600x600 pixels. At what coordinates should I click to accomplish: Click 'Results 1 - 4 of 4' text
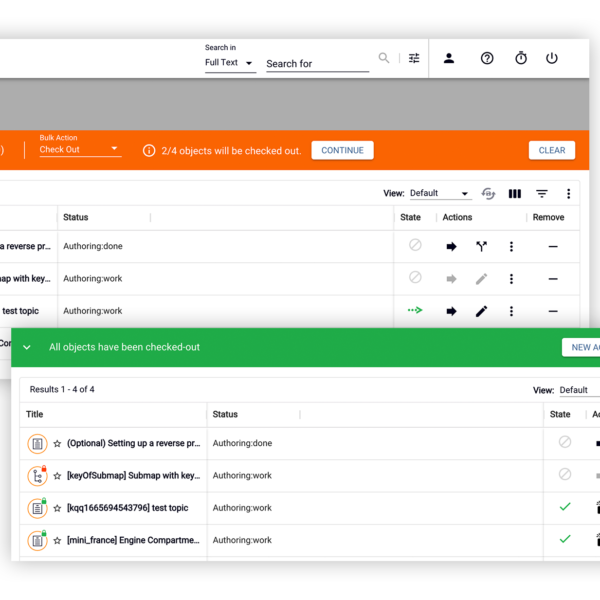pyautogui.click(x=62, y=390)
